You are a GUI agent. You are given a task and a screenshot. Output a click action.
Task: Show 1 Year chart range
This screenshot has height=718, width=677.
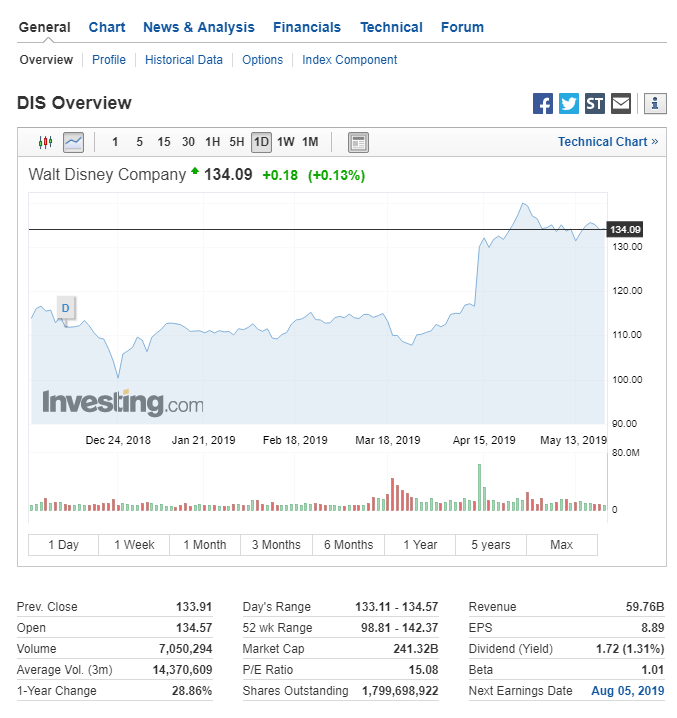(420, 545)
